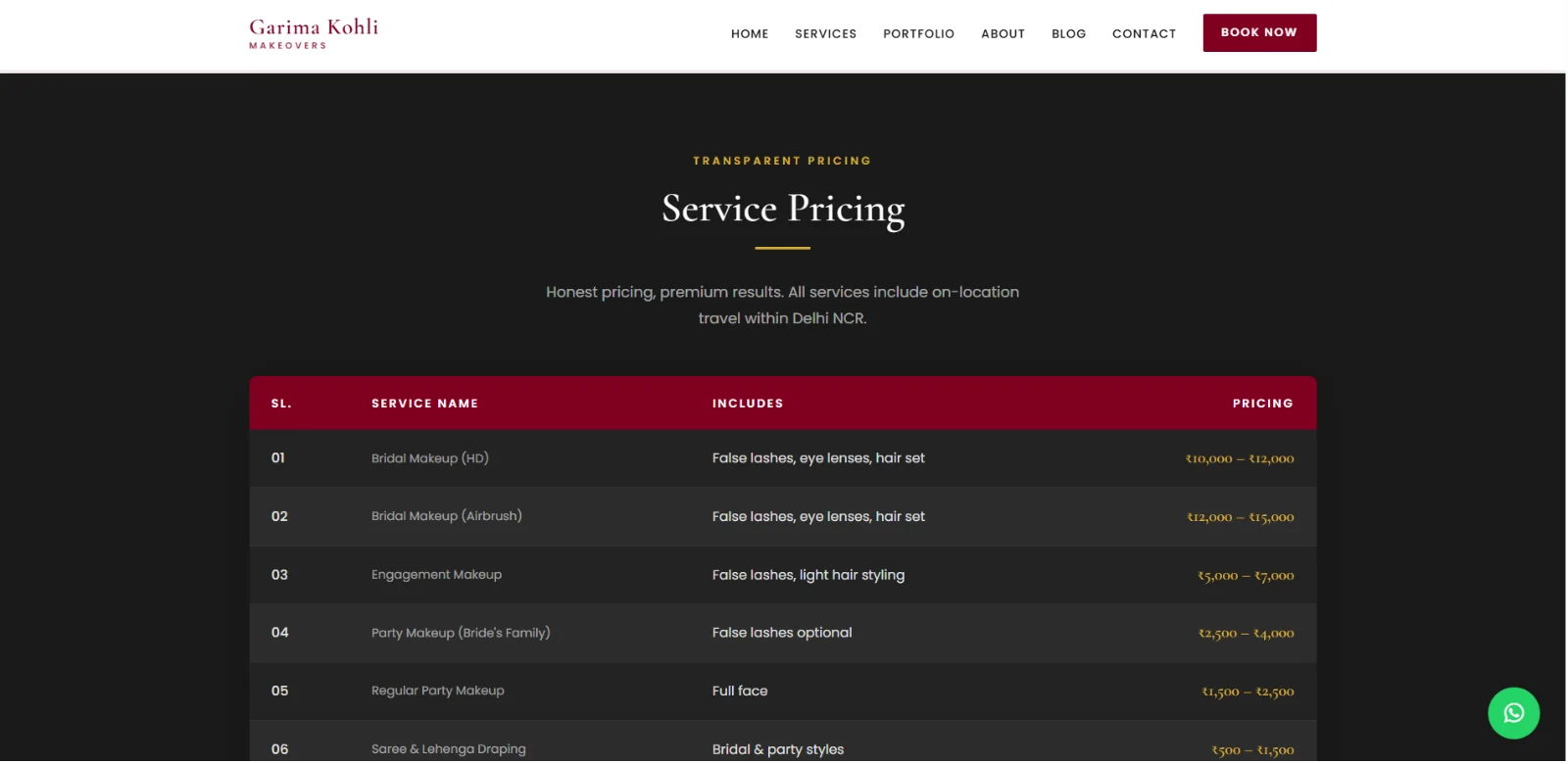This screenshot has height=764, width=1568.
Task: Click the ₹1,500 – ₹2,500 price
Action: [x=1248, y=692]
